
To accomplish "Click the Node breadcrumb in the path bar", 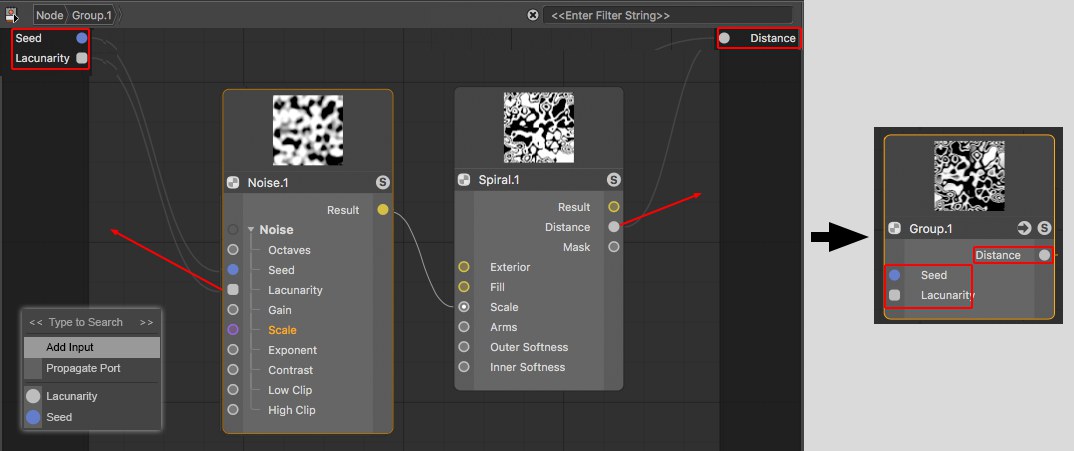I will pyautogui.click(x=49, y=16).
